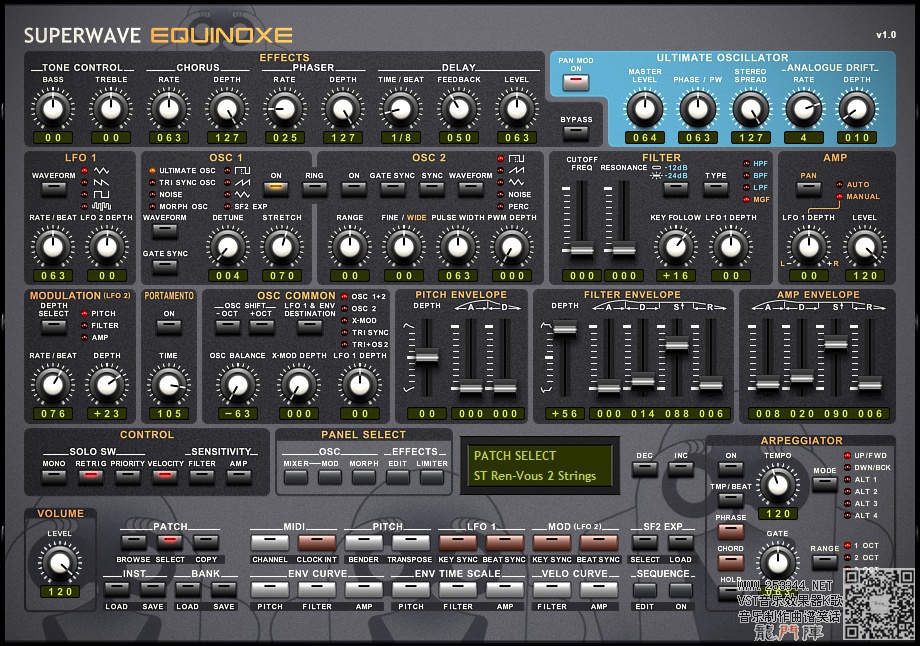Click the Modulation Depth Select button
Viewport: 920px width, 646px height.
point(53,327)
